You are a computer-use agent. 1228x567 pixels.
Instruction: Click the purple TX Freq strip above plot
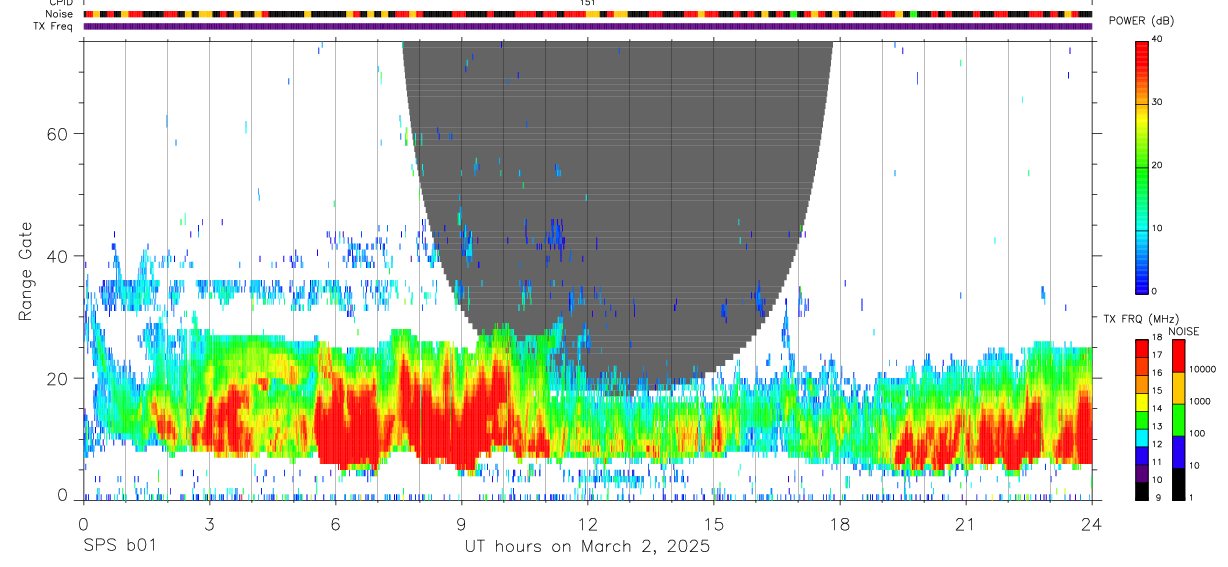[589, 26]
